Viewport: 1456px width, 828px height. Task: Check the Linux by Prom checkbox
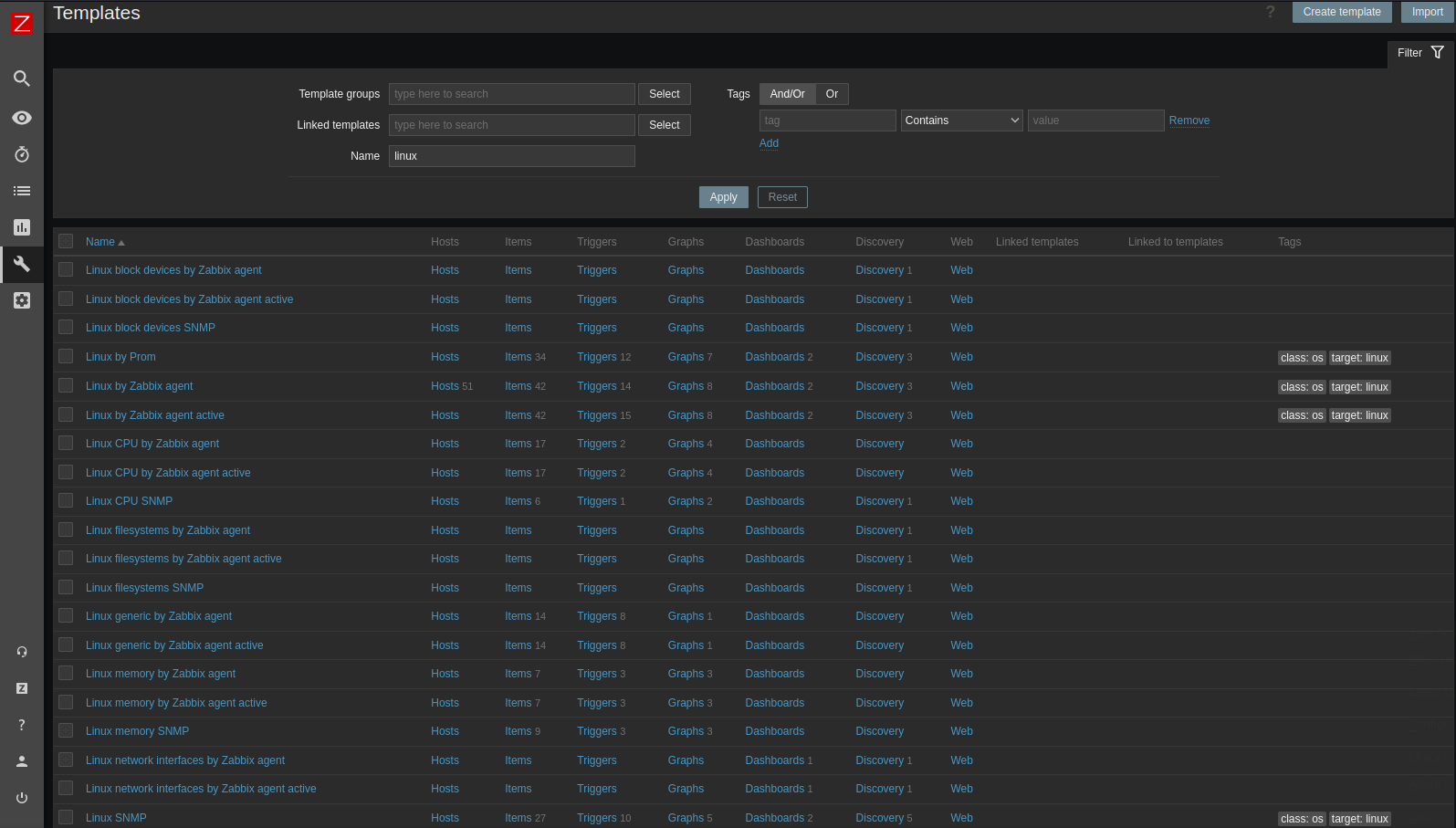coord(66,356)
